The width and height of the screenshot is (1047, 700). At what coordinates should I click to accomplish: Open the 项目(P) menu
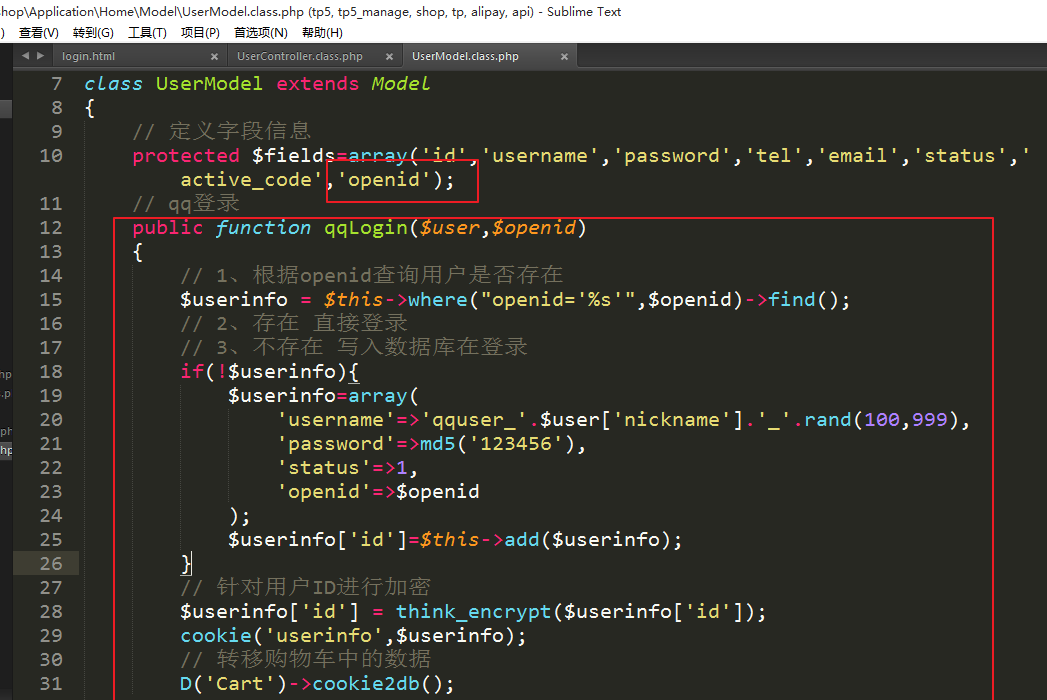pos(200,33)
